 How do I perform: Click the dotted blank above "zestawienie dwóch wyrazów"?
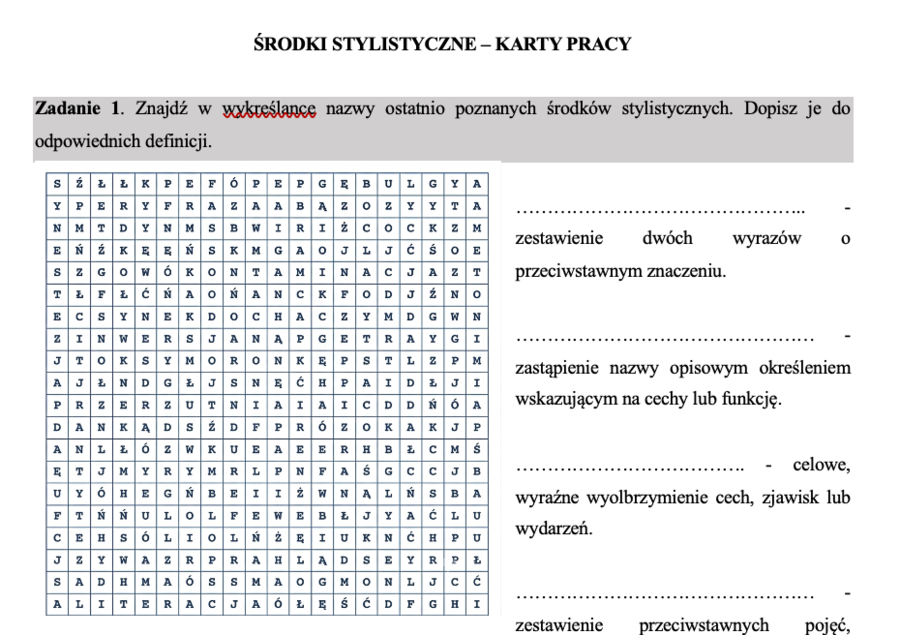[x=660, y=210]
